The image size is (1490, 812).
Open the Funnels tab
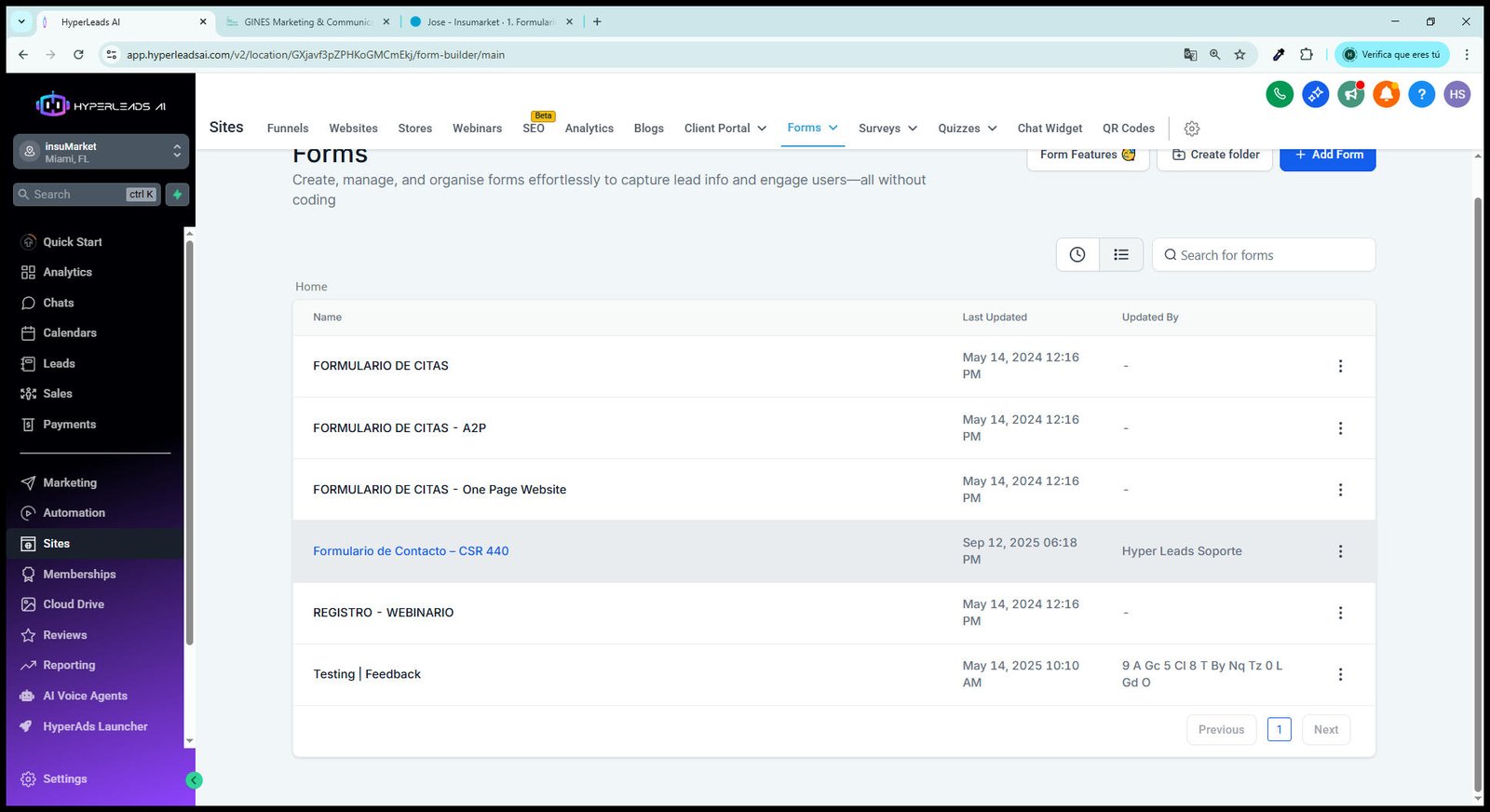tap(288, 129)
